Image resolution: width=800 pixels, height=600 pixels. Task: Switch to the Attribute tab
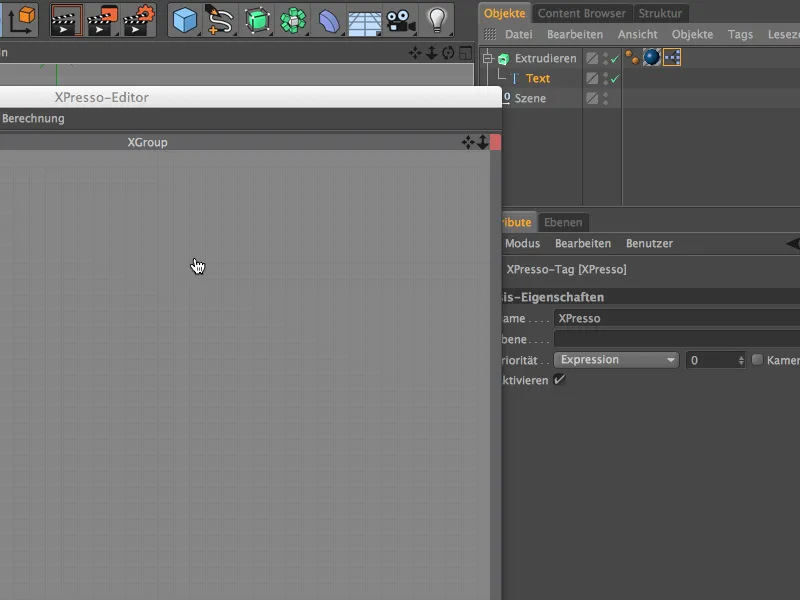click(518, 222)
